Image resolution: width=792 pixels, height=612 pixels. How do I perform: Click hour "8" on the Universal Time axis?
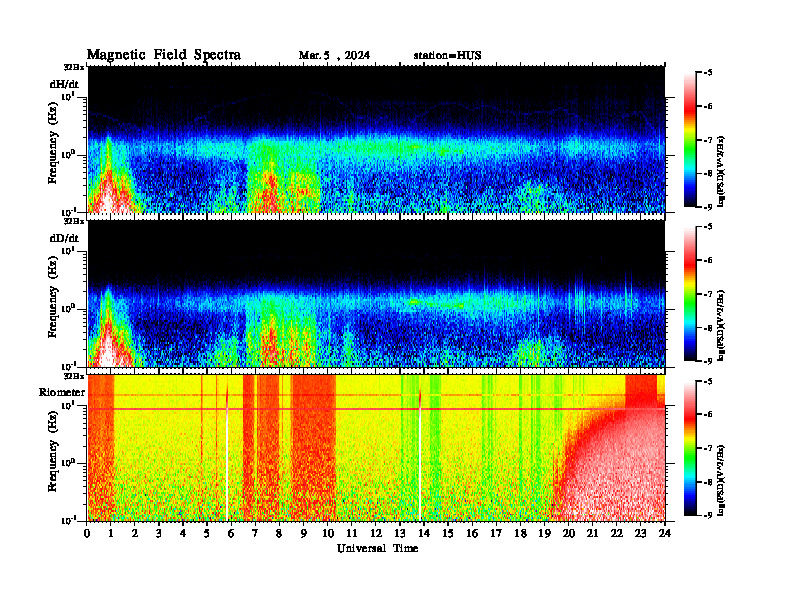[279, 533]
